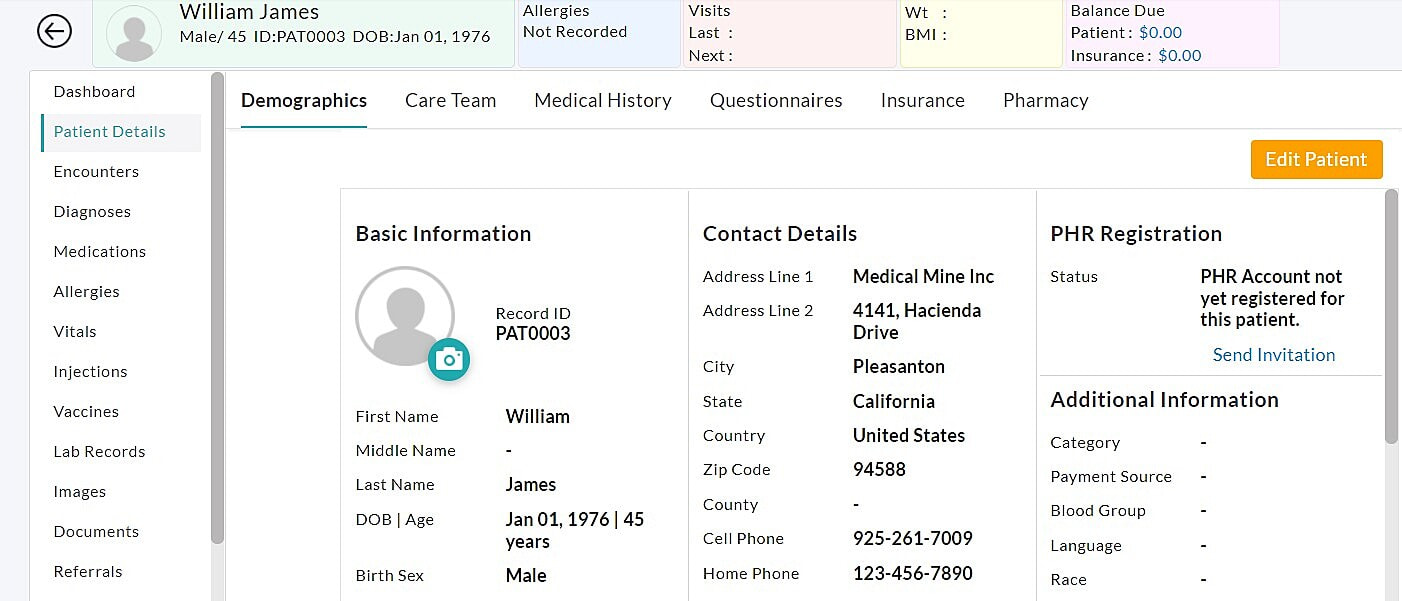1402x601 pixels.
Task: Navigate to the Medications section
Action: [x=99, y=251]
